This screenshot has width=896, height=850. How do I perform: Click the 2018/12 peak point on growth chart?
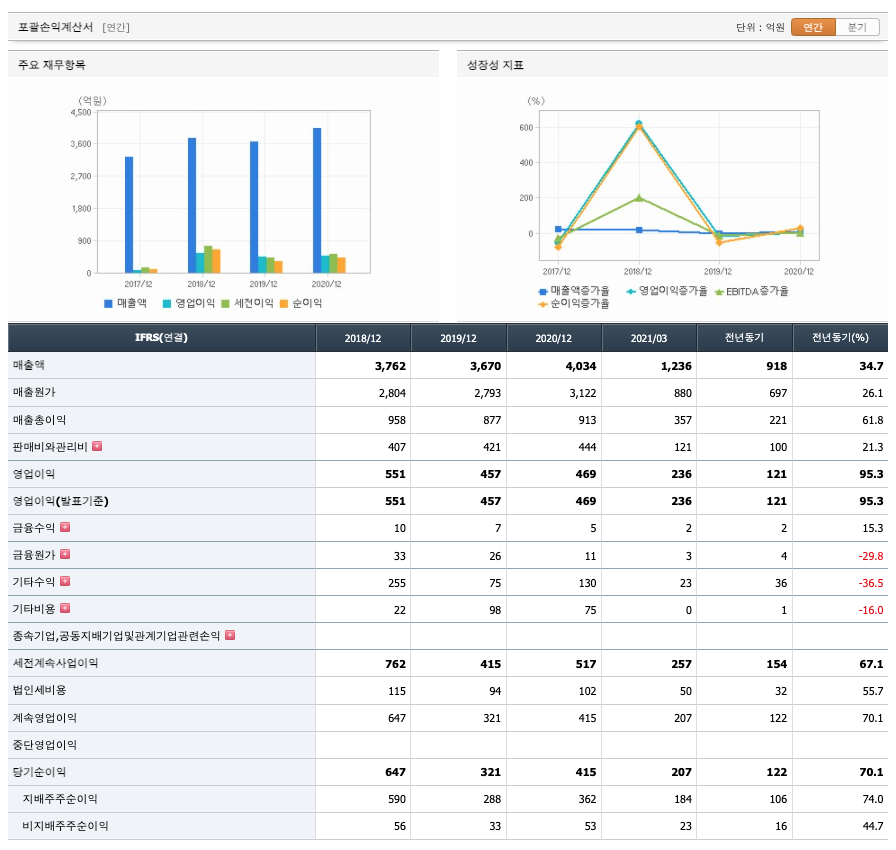coord(639,123)
